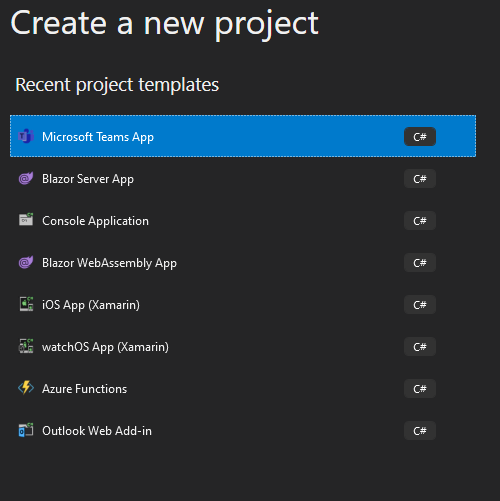500x501 pixels.
Task: Click the Blazor Server App icon
Action: (26, 178)
